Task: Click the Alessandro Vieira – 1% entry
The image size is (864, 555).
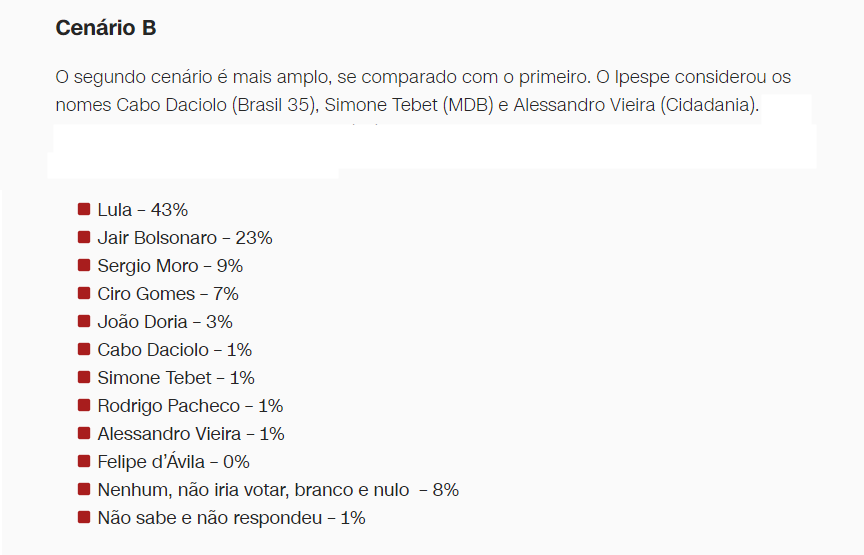Action: click(191, 434)
